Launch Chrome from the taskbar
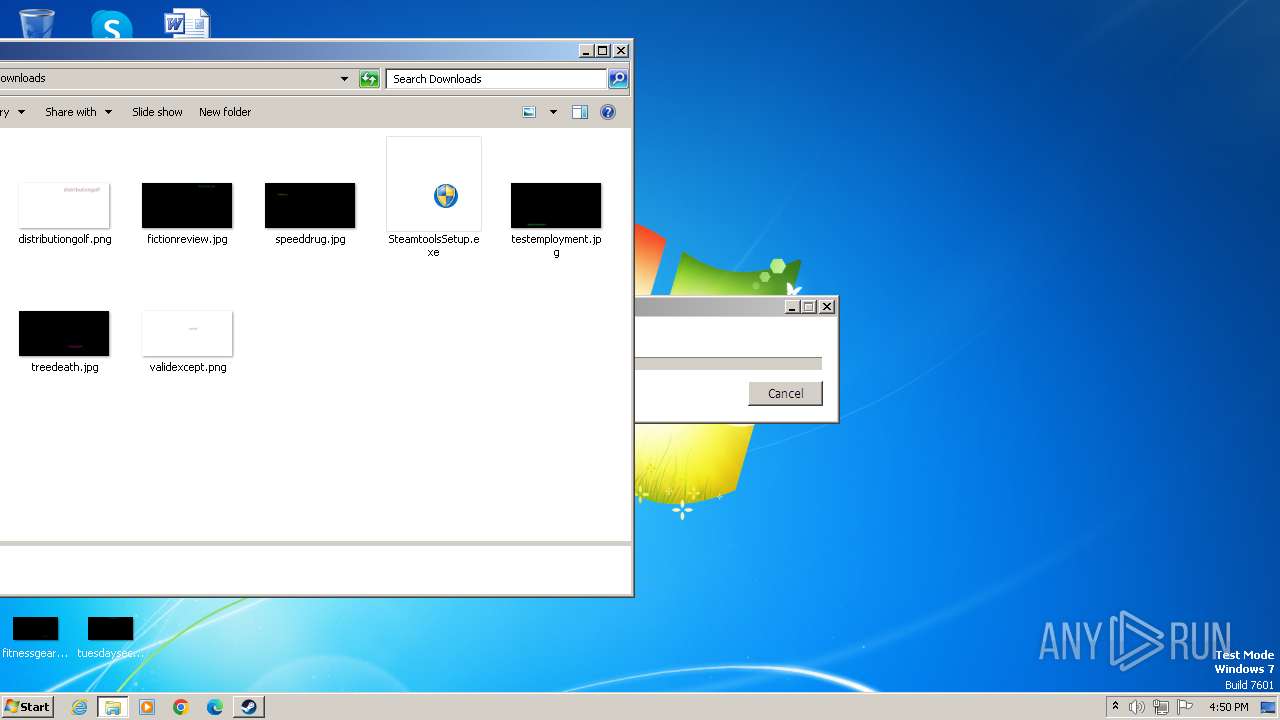Image resolution: width=1280 pixels, height=720 pixels. tap(181, 707)
